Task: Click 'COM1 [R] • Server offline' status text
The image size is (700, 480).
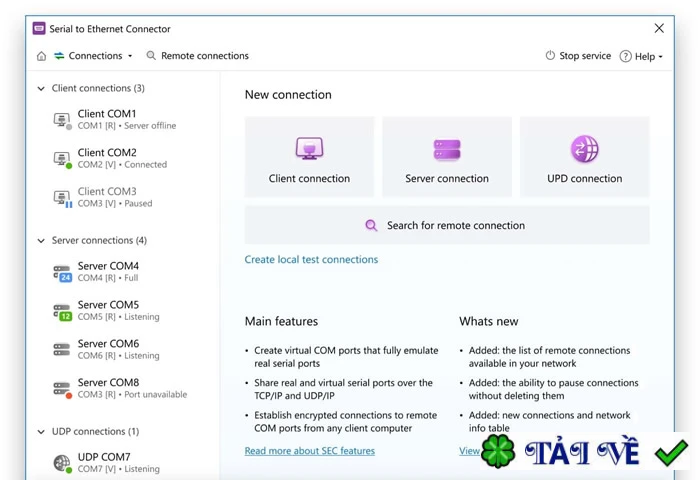Action: [127, 126]
